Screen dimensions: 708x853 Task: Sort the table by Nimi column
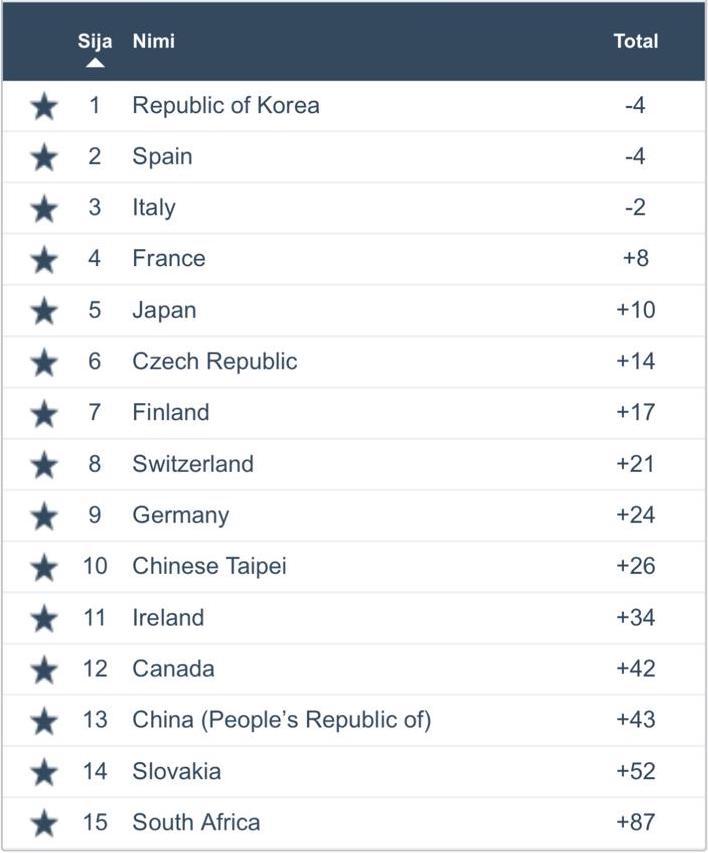coord(153,42)
